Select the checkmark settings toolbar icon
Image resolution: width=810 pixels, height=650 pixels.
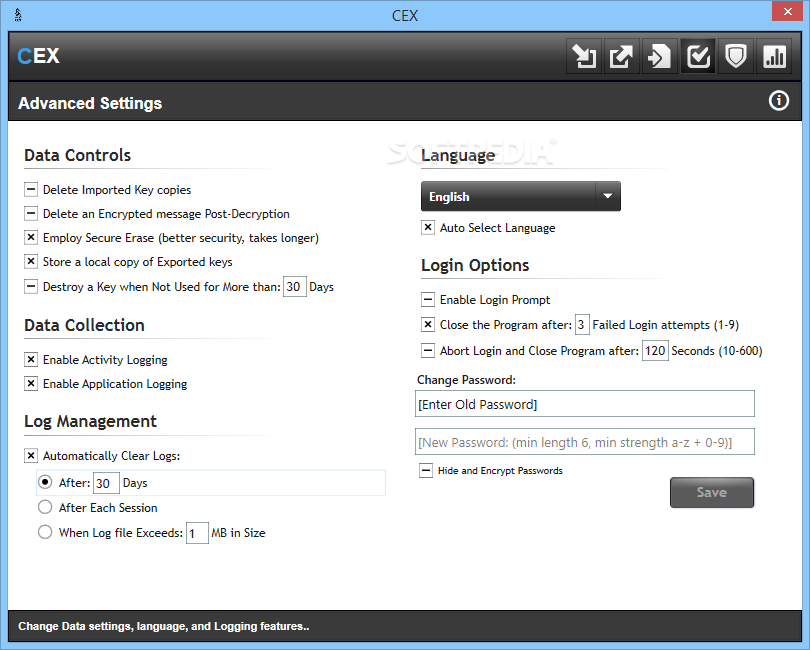click(698, 56)
